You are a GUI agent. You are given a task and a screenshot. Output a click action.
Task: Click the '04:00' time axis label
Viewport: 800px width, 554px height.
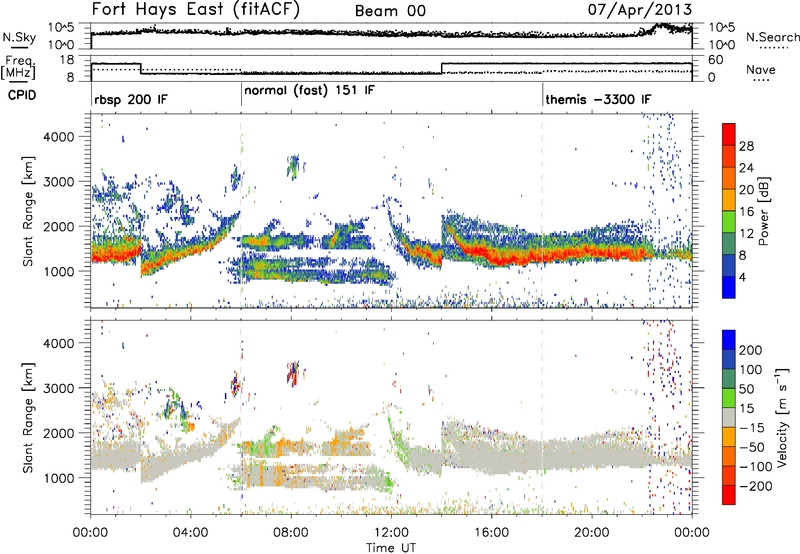pyautogui.click(x=190, y=533)
